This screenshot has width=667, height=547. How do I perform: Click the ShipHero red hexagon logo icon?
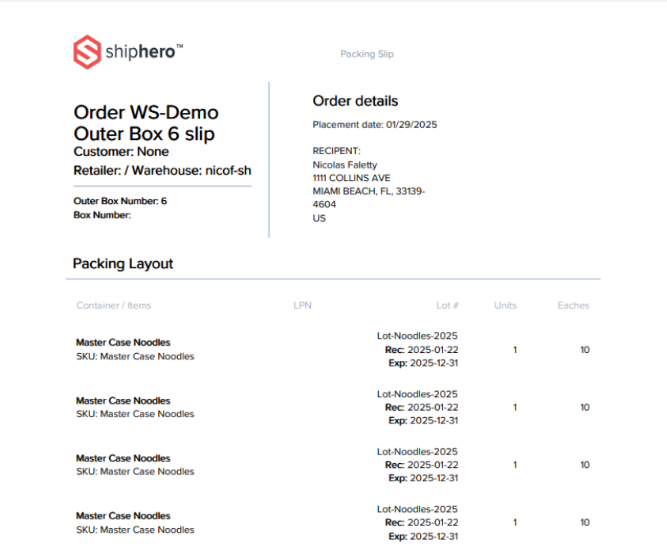tap(87, 52)
